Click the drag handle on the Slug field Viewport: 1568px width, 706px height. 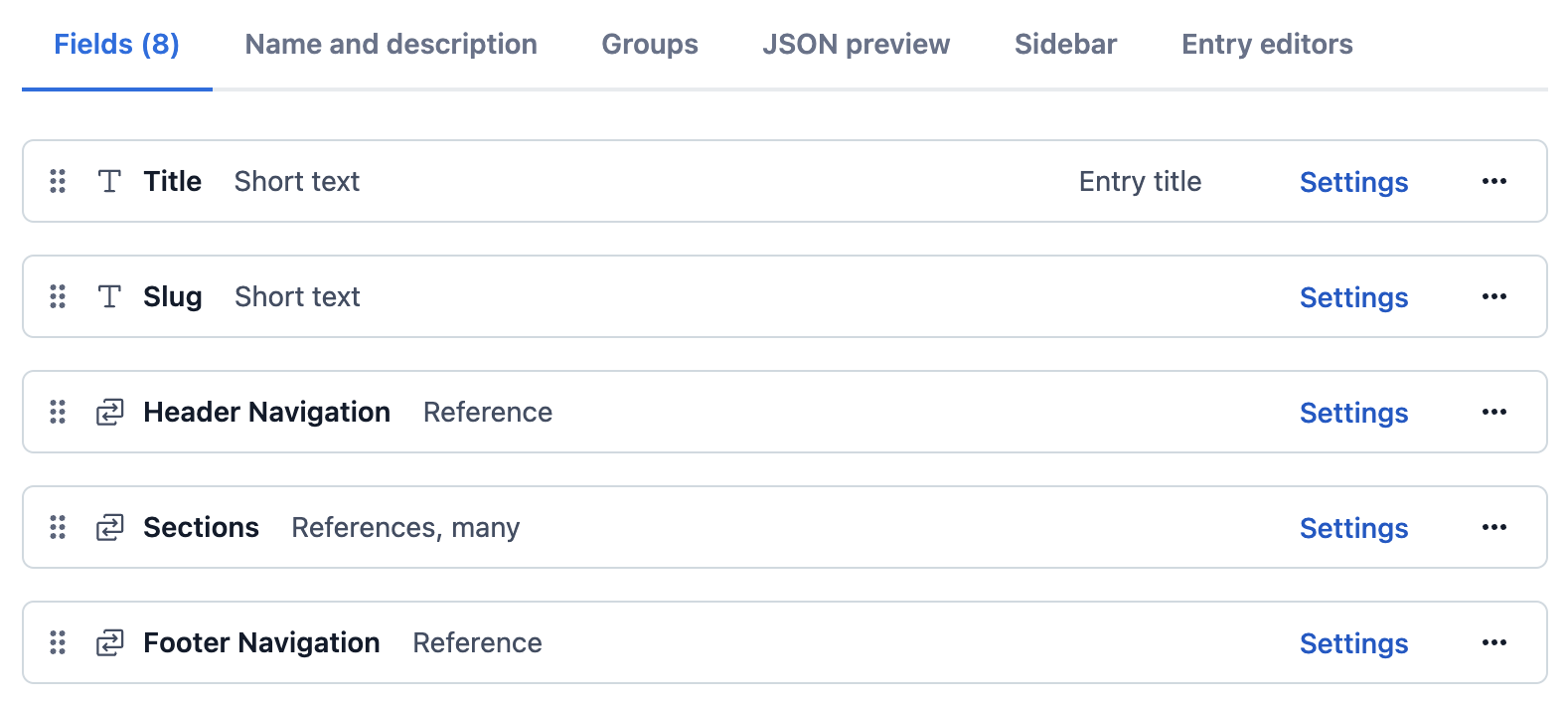tap(57, 296)
